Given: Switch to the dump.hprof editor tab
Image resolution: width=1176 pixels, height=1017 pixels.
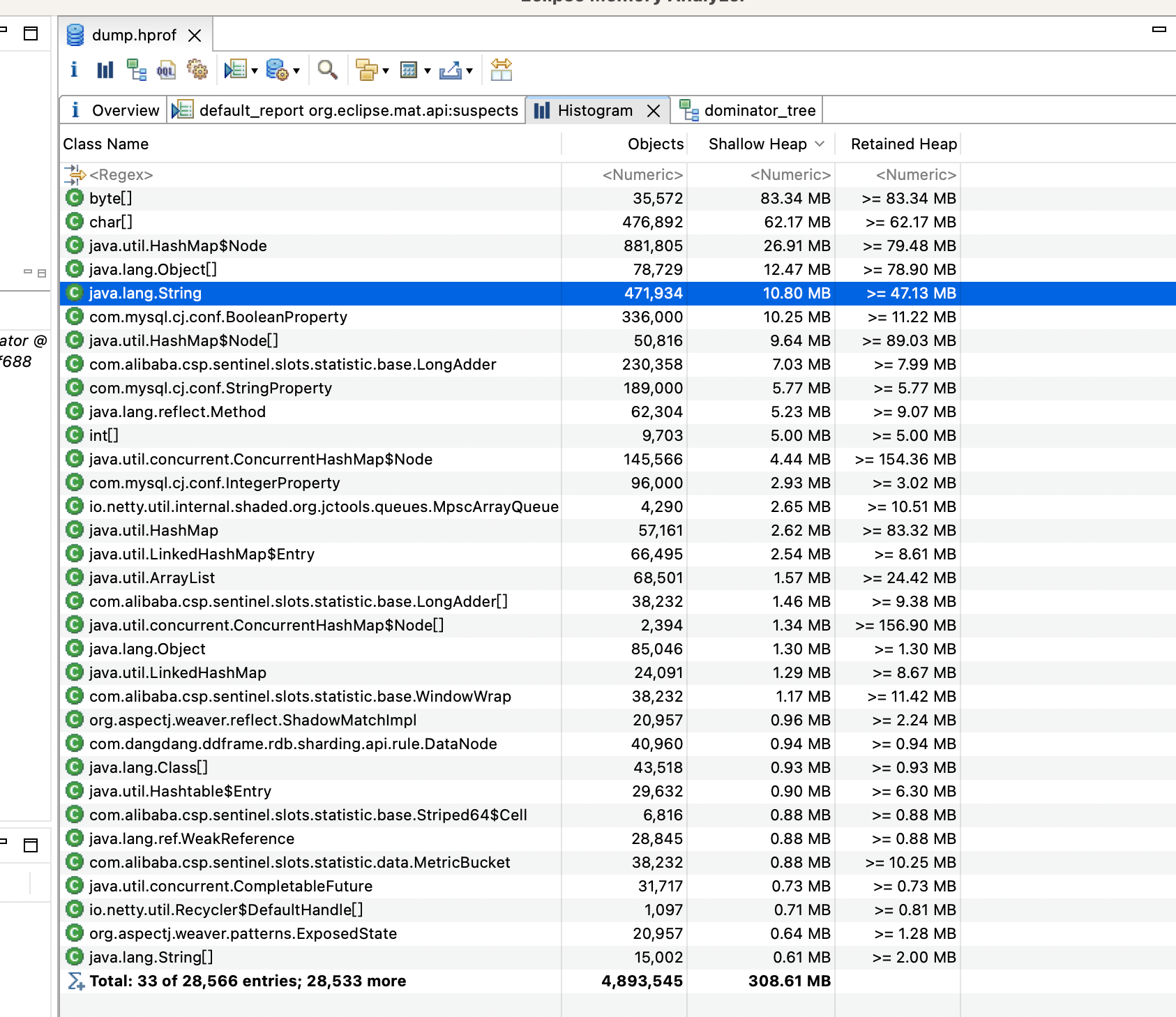Looking at the screenshot, I should click(x=134, y=35).
